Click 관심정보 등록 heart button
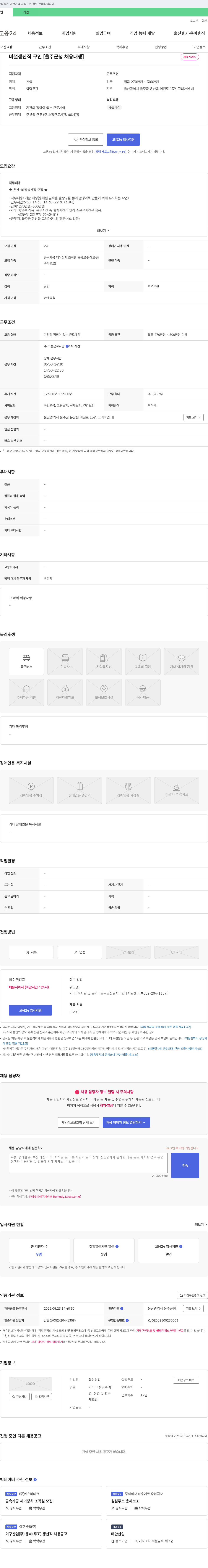Image resolution: width=208 pixels, height=1568 pixels. tap(85, 139)
